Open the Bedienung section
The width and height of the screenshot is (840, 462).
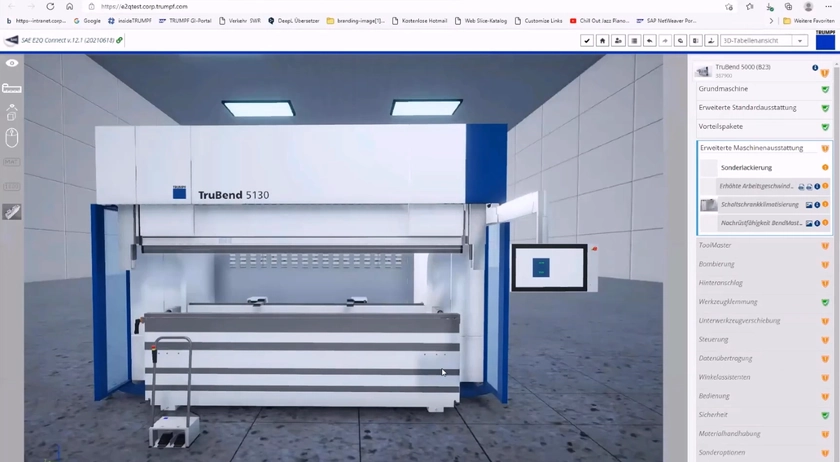(x=763, y=396)
